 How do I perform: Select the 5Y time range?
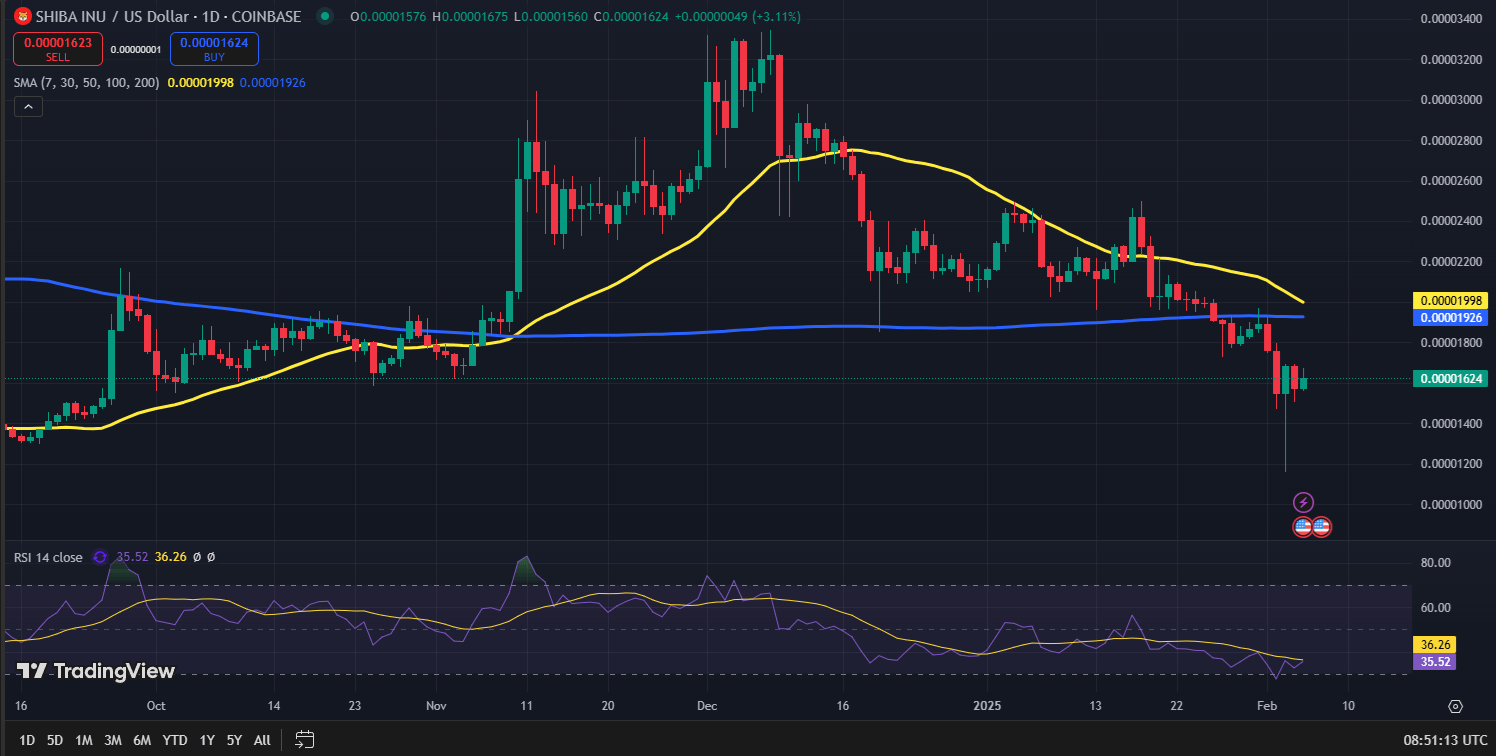point(234,740)
